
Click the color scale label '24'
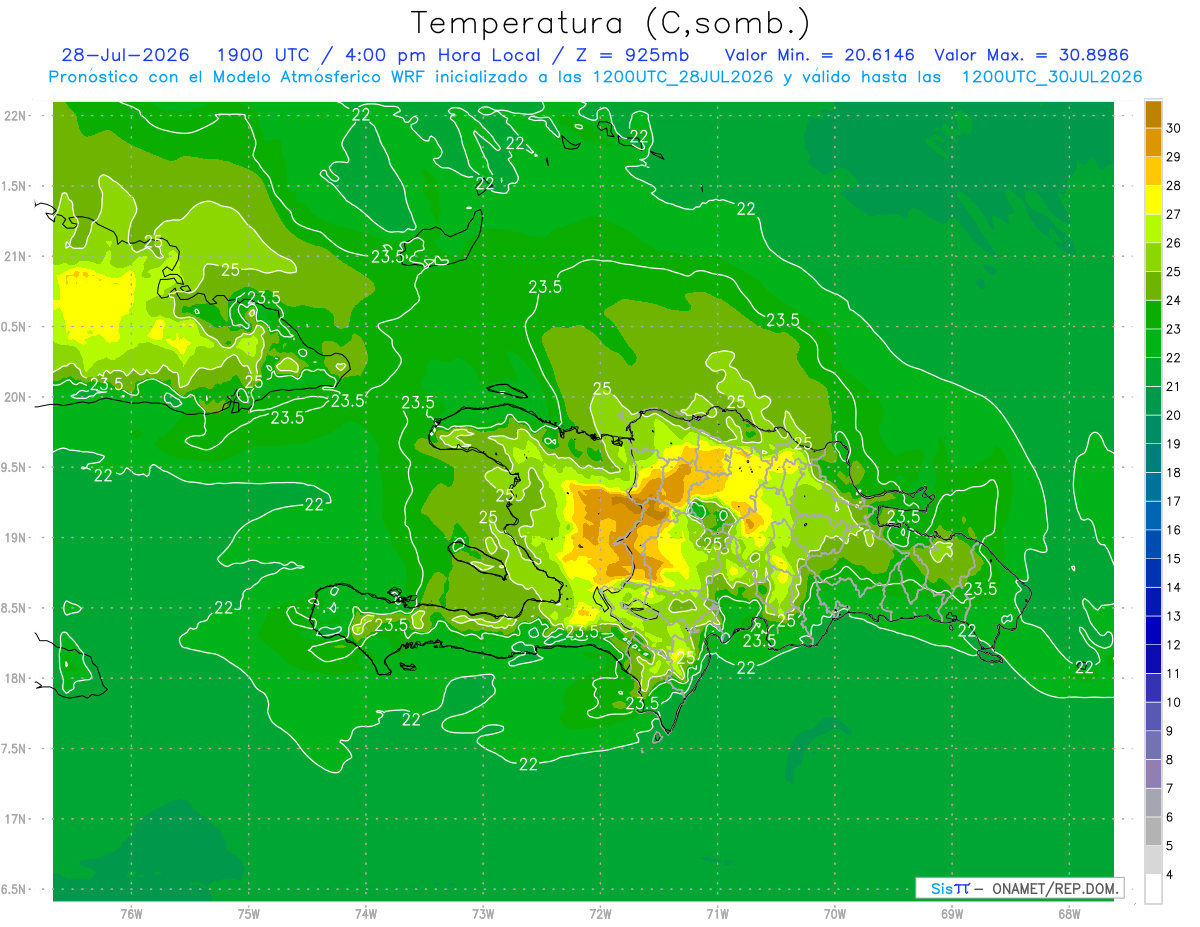pyautogui.click(x=1173, y=300)
